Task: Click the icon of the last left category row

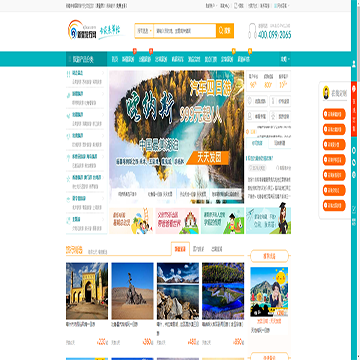Action: [69, 220]
